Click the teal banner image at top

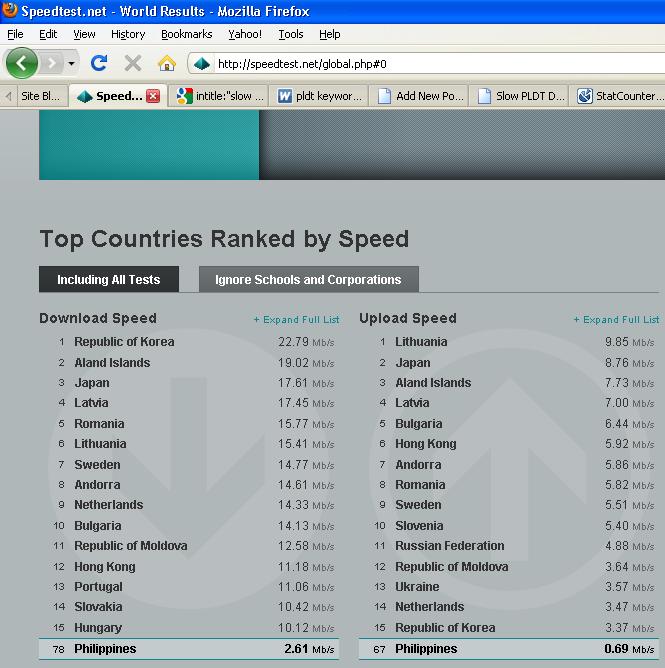coord(149,145)
